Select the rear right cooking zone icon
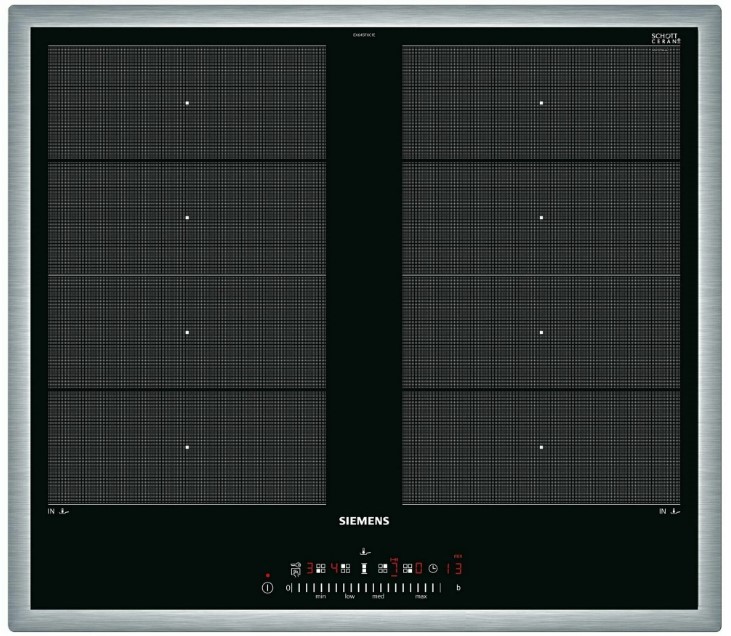The height and width of the screenshot is (636, 731). tap(383, 568)
